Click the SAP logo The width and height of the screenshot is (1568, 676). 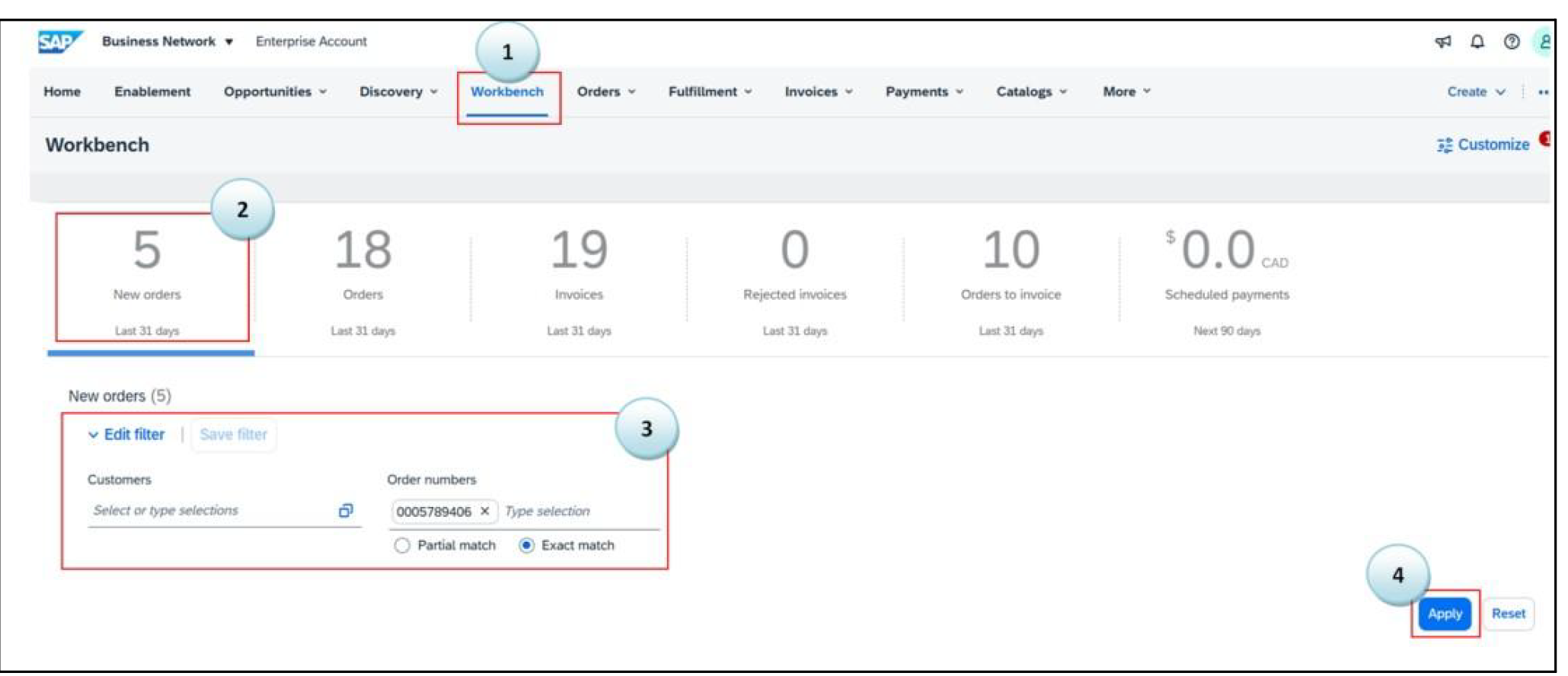tap(59, 42)
